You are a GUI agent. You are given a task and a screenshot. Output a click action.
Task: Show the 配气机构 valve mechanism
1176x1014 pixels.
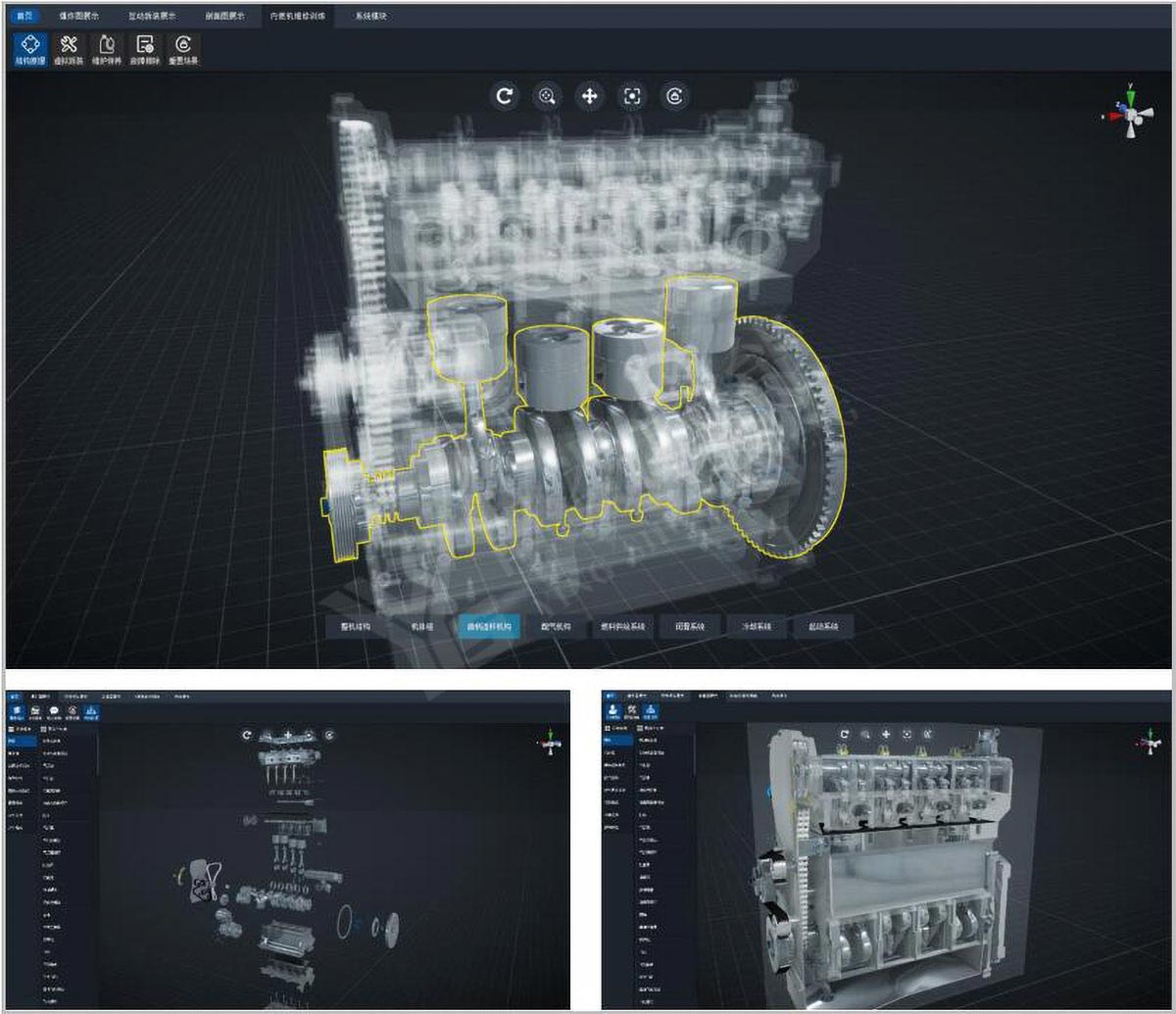[555, 627]
